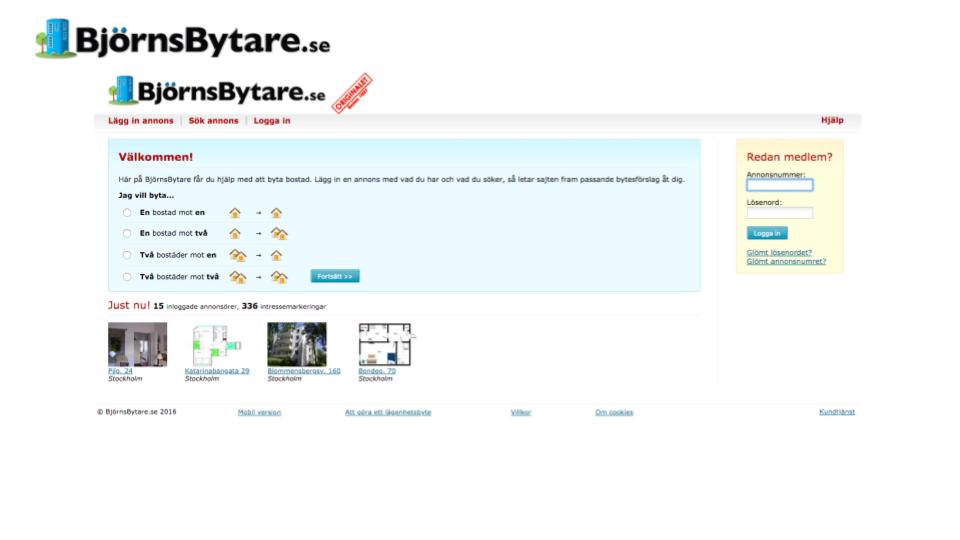Viewport: 960px width, 540px height.
Task: Click the 'Jag vill byta...' label
Action: click(x=146, y=196)
